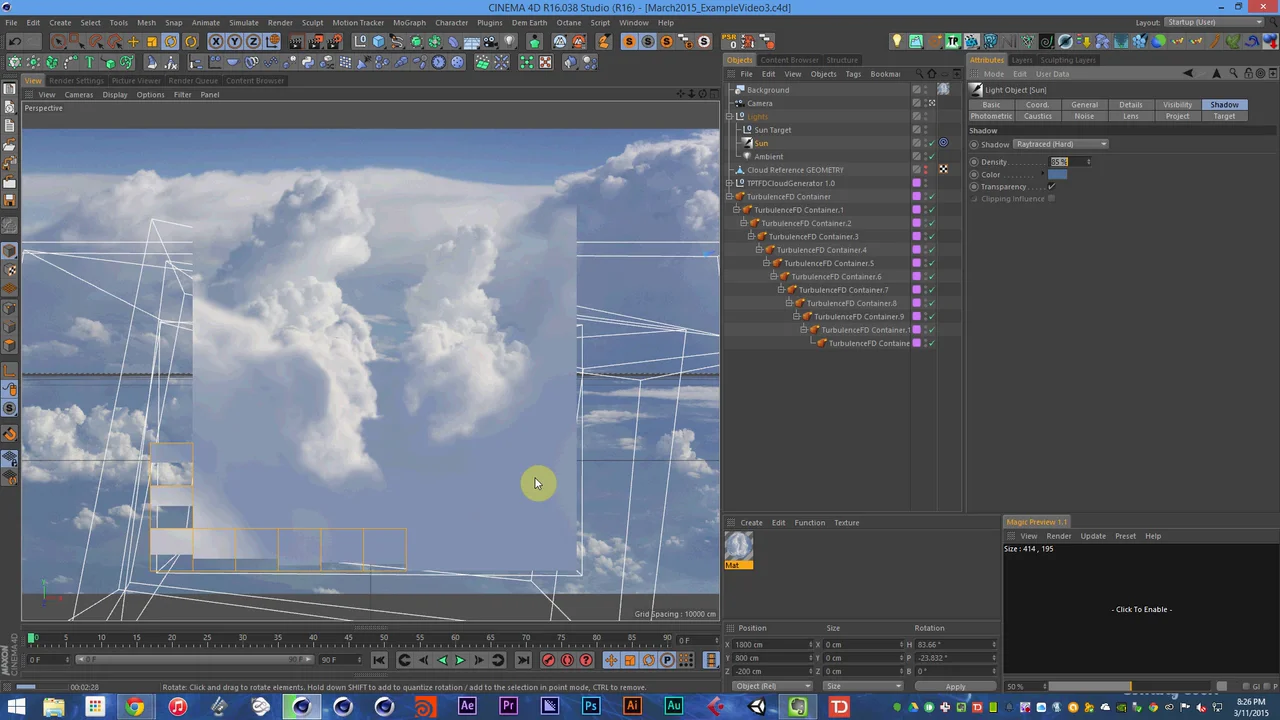Add a Light object bulb icon

[509, 42]
